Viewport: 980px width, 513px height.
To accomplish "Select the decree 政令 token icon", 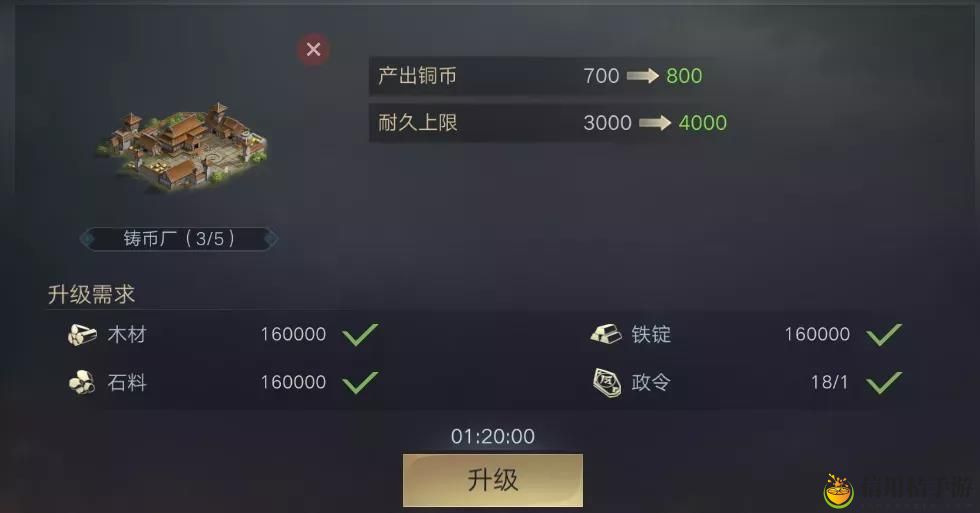I will click(x=606, y=382).
